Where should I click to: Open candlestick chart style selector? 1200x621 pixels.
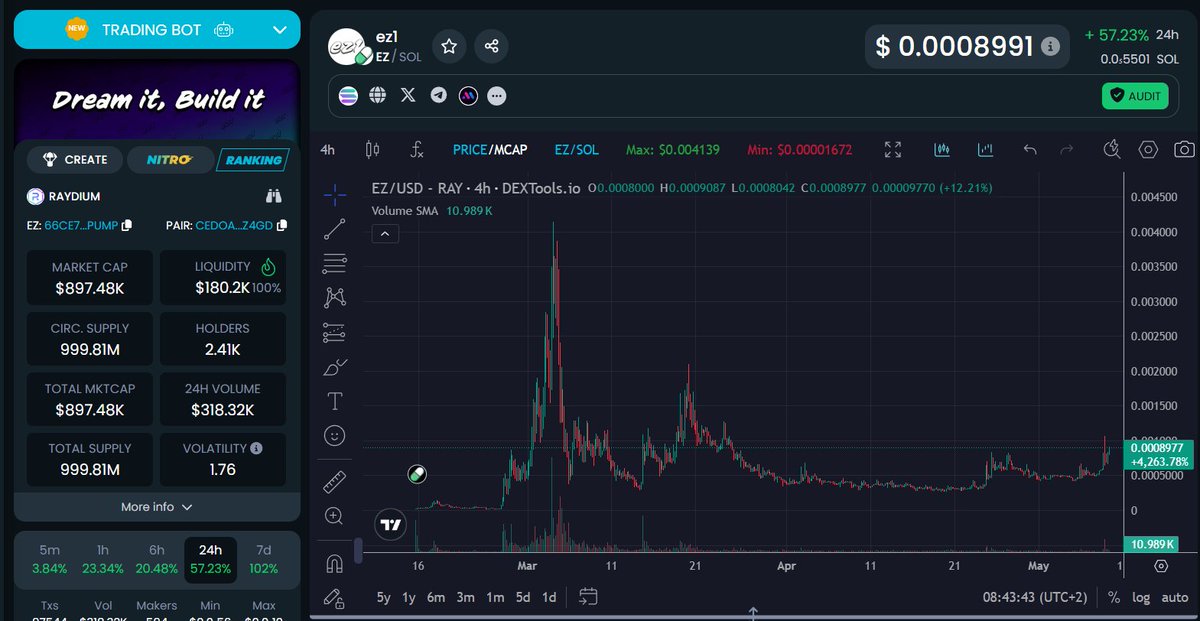click(373, 150)
